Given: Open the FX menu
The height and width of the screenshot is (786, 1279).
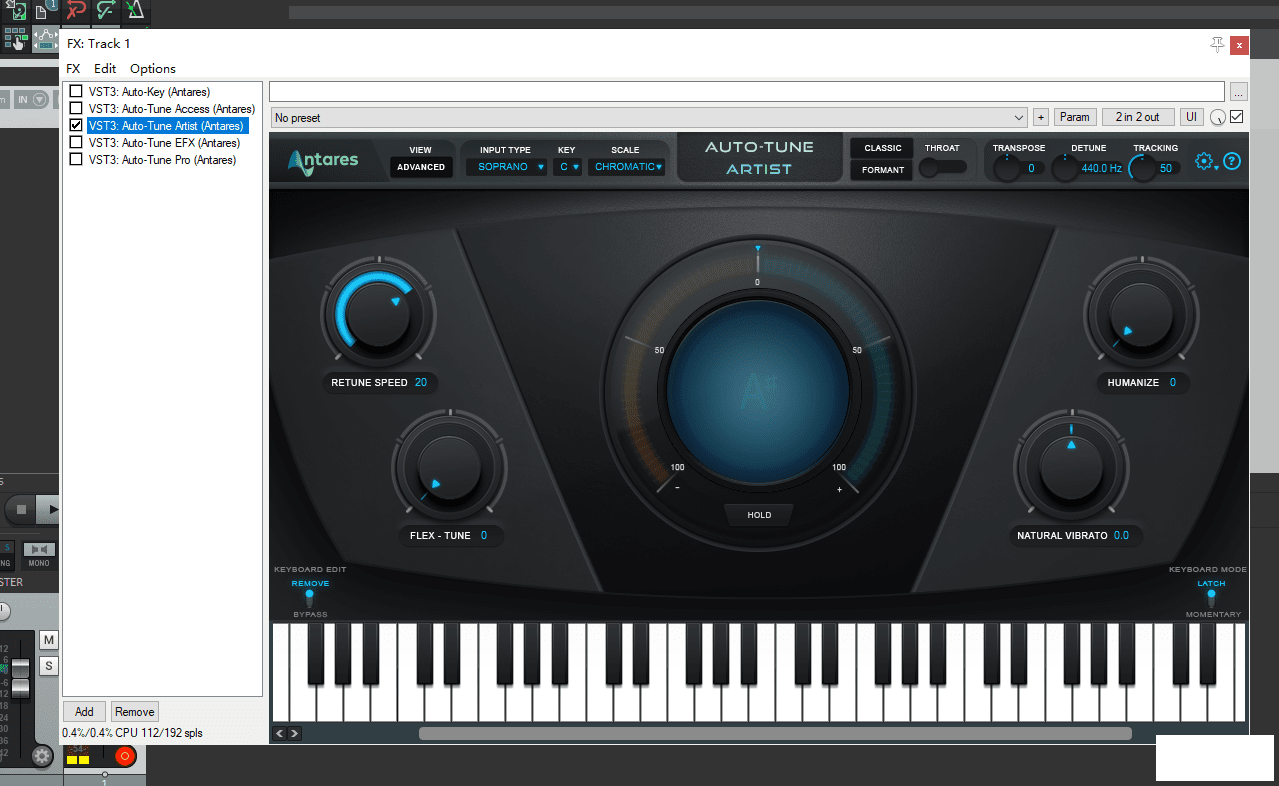Looking at the screenshot, I should [73, 69].
